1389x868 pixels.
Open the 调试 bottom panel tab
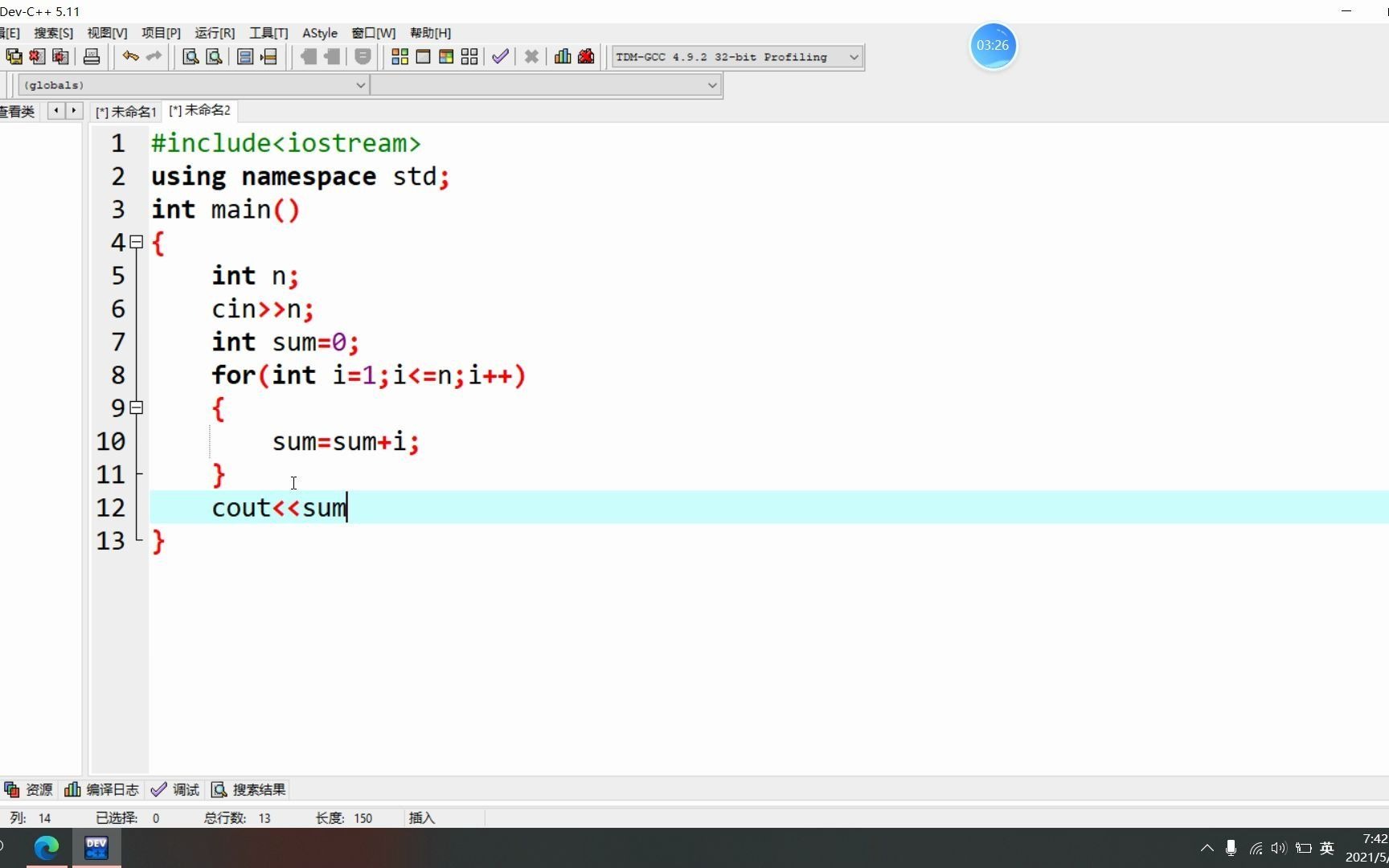(175, 789)
